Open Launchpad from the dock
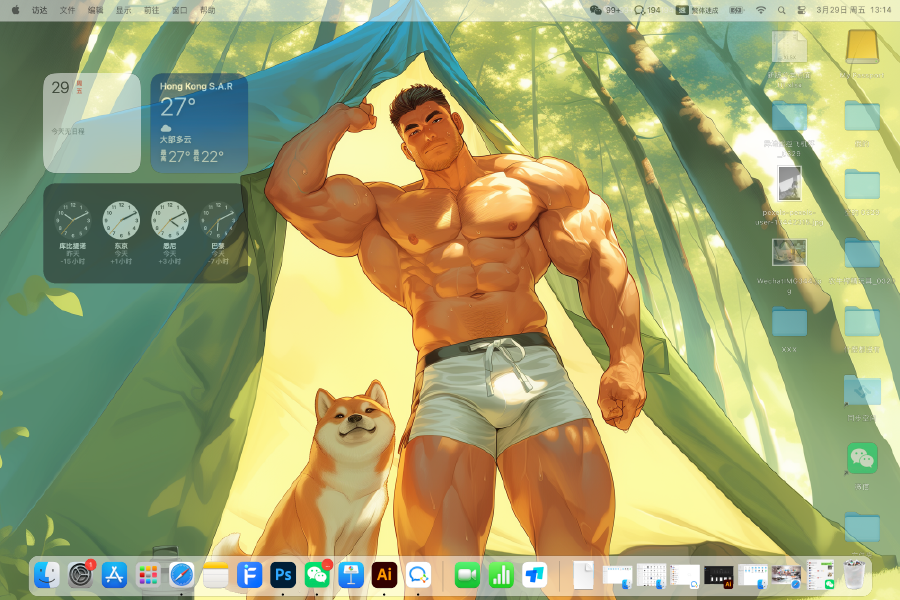 click(x=148, y=575)
